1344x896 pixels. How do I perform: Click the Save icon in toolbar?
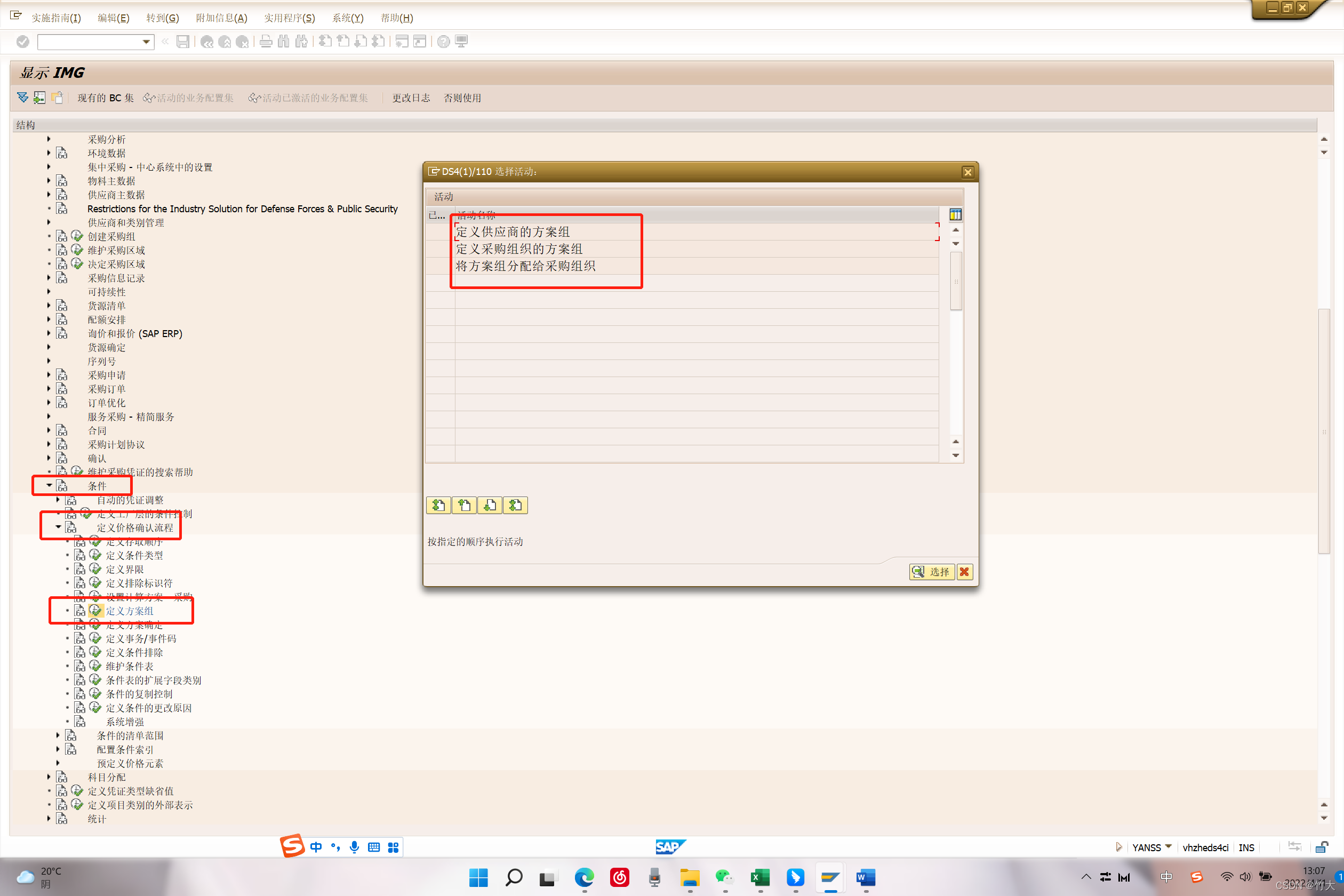point(182,42)
